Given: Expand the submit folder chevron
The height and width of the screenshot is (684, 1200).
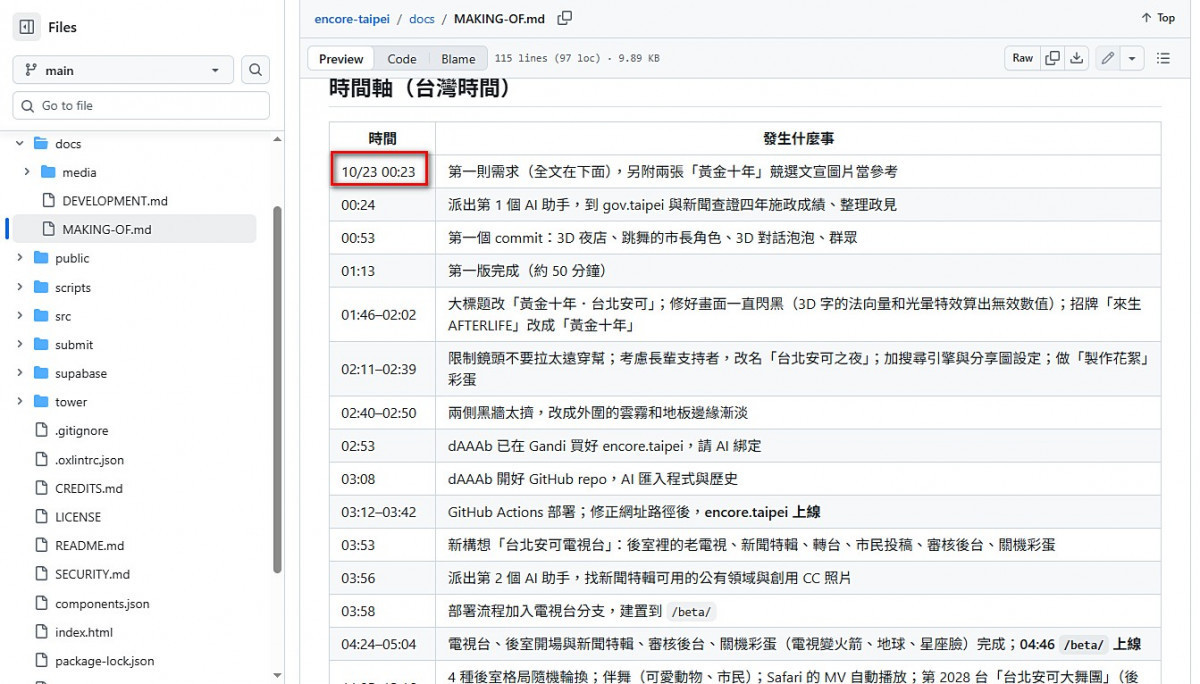Looking at the screenshot, I should click(x=19, y=344).
